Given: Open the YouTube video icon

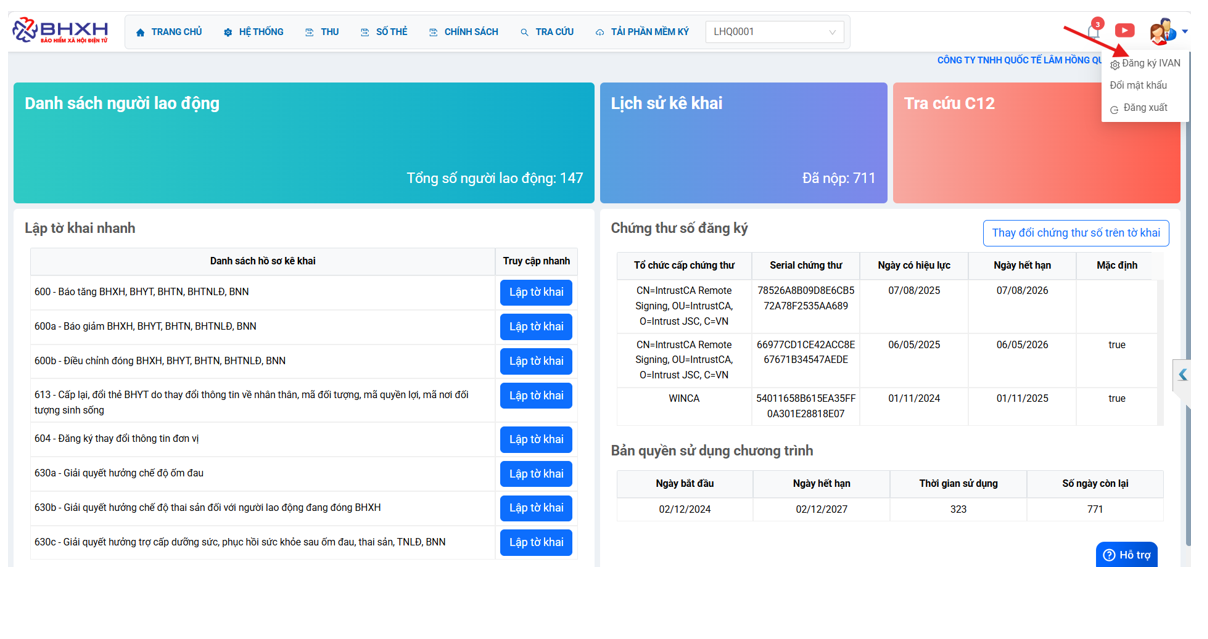Looking at the screenshot, I should tap(1125, 31).
